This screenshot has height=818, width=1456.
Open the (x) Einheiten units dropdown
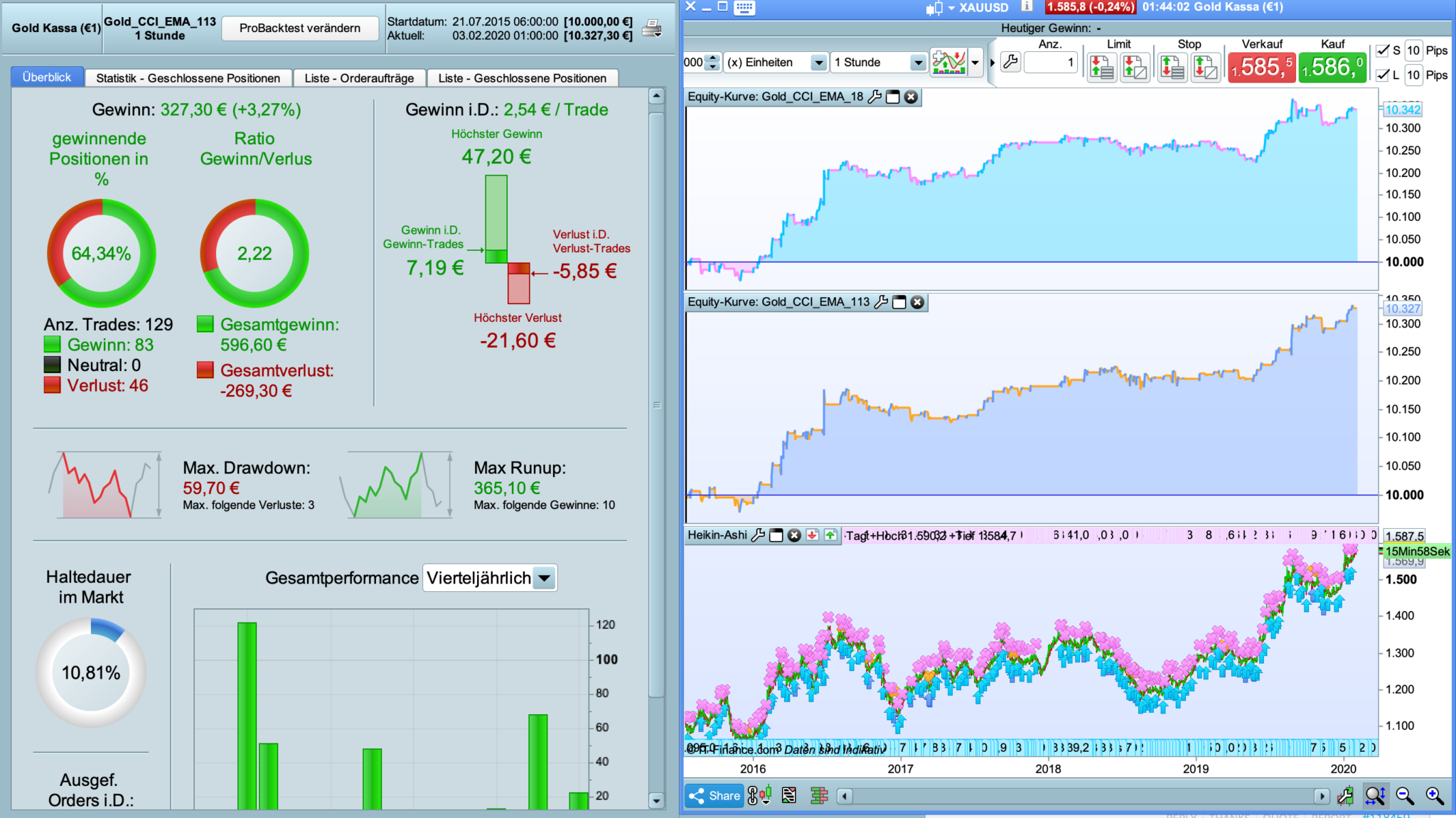[x=819, y=63]
